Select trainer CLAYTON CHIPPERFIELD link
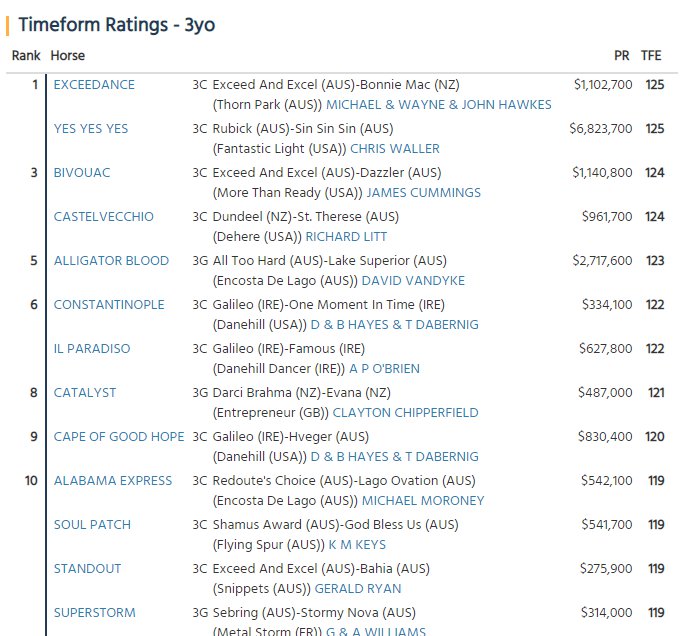The image size is (689, 636). tap(405, 412)
